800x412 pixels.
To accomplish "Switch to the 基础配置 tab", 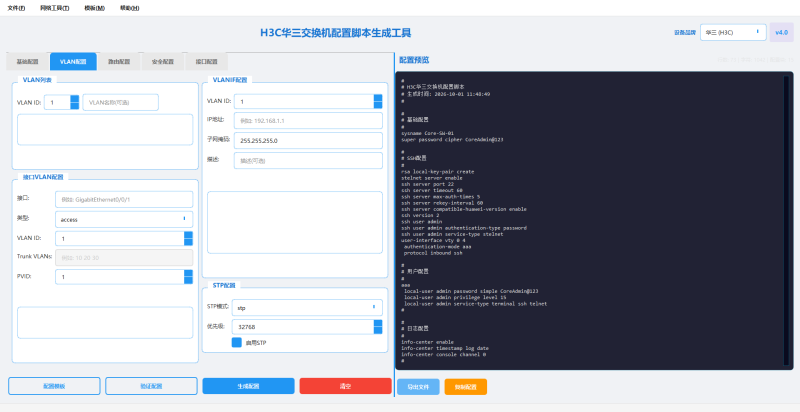I will point(28,62).
